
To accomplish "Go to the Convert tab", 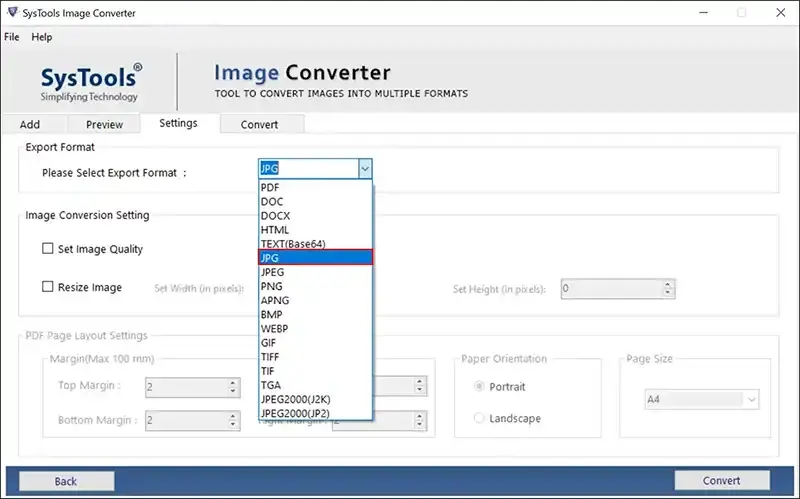I will tap(259, 124).
